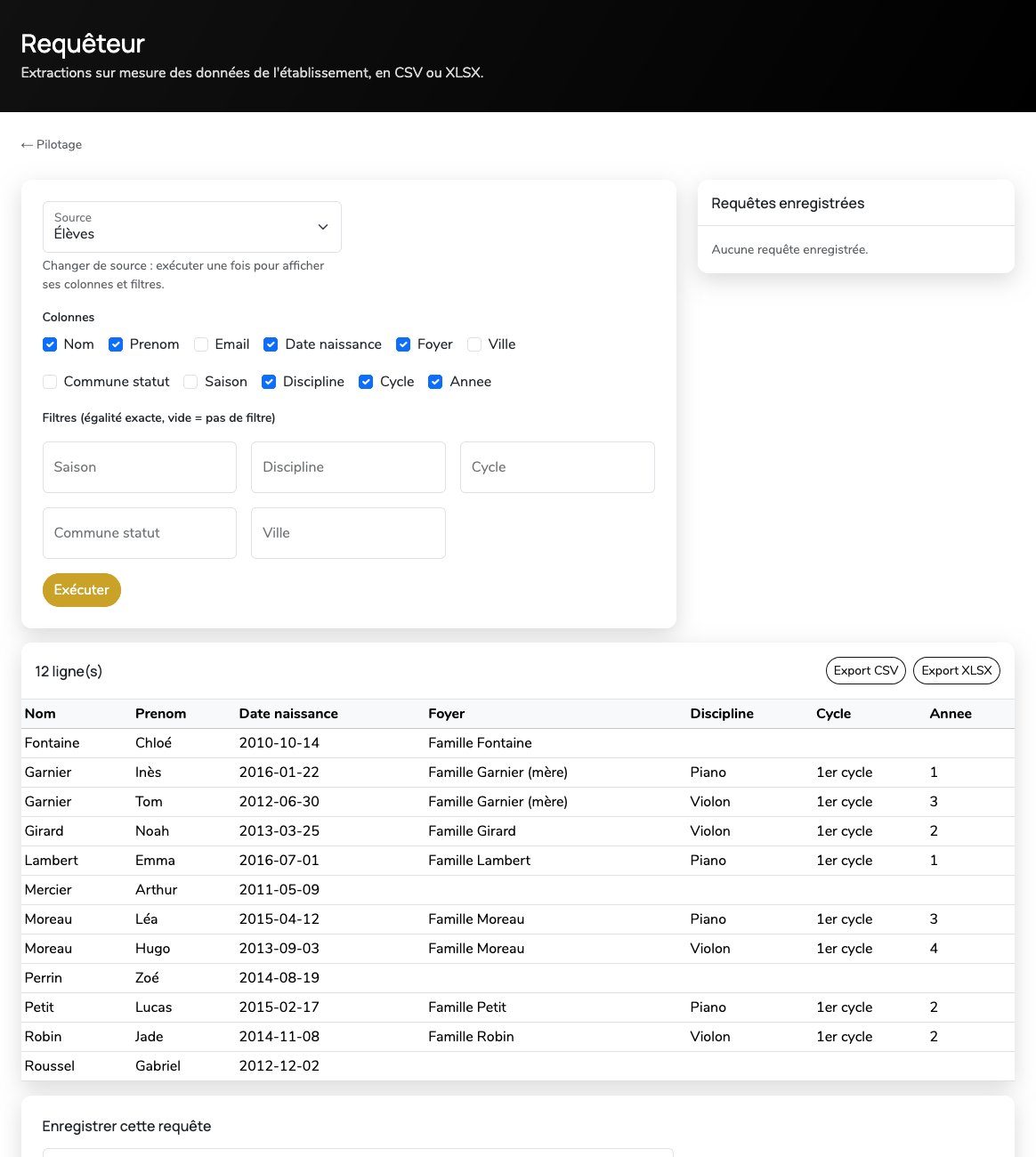Toggle the Annee column checkbox

pos(436,382)
